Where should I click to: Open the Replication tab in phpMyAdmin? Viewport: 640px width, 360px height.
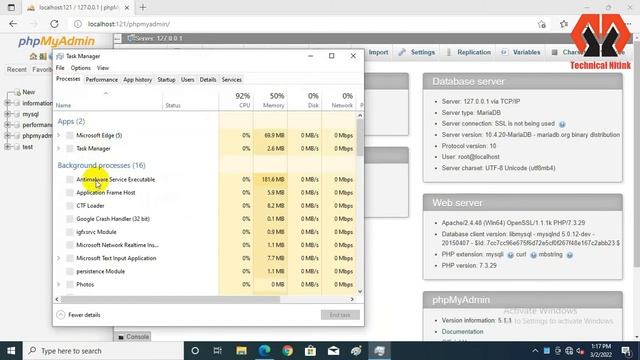click(469, 52)
